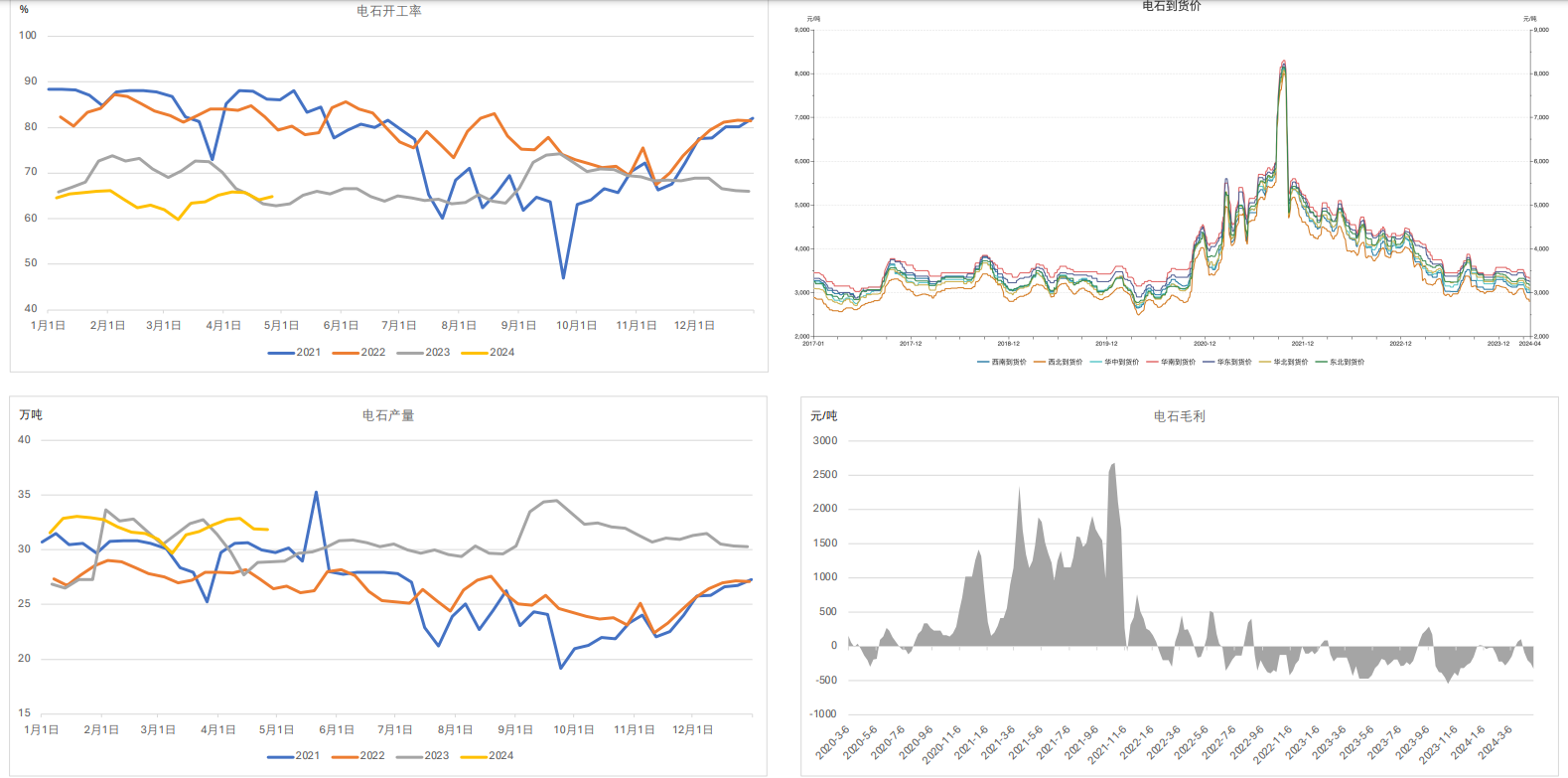Select the 2024 legend entry in 电石开工率 chart
Screen dimensions: 1568x778
click(x=489, y=353)
